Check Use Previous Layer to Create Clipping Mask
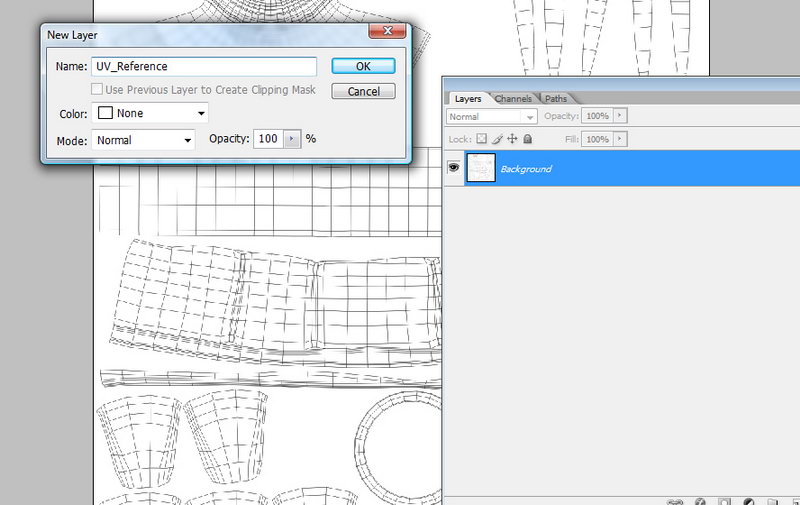 98,90
